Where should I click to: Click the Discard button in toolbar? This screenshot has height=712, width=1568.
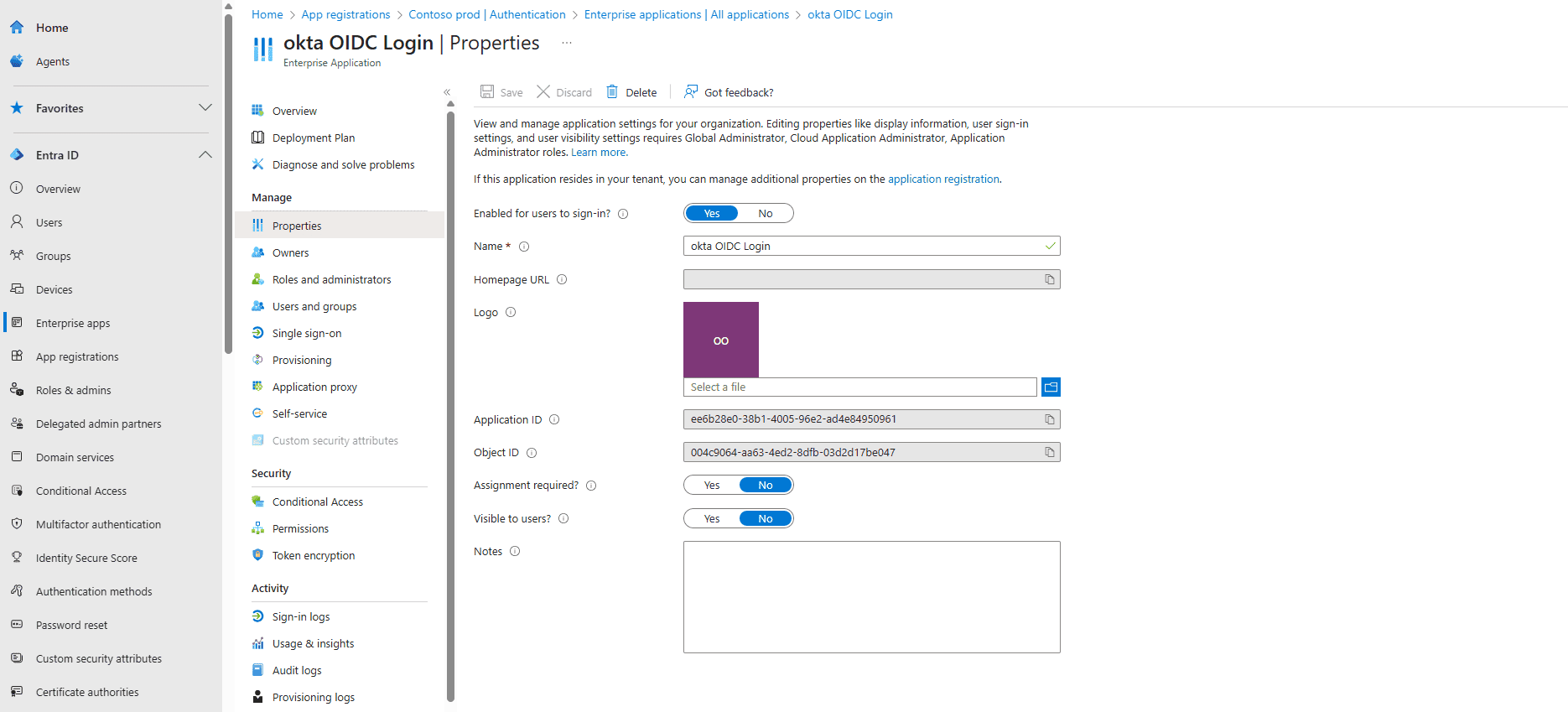[564, 92]
